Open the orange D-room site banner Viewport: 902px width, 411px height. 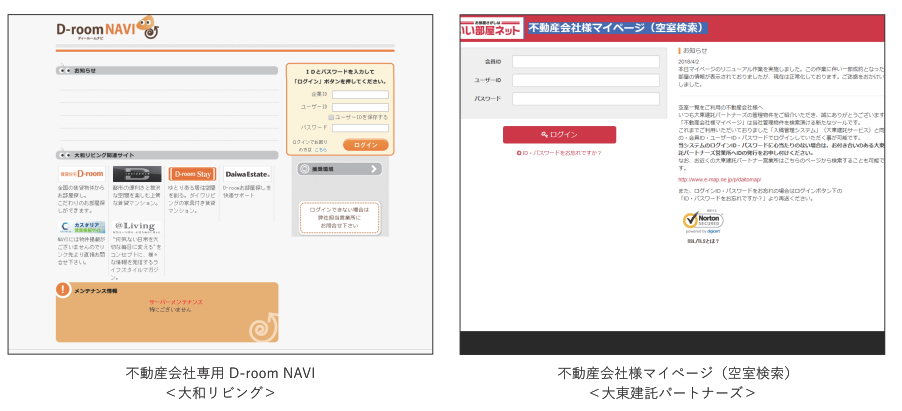click(81, 174)
